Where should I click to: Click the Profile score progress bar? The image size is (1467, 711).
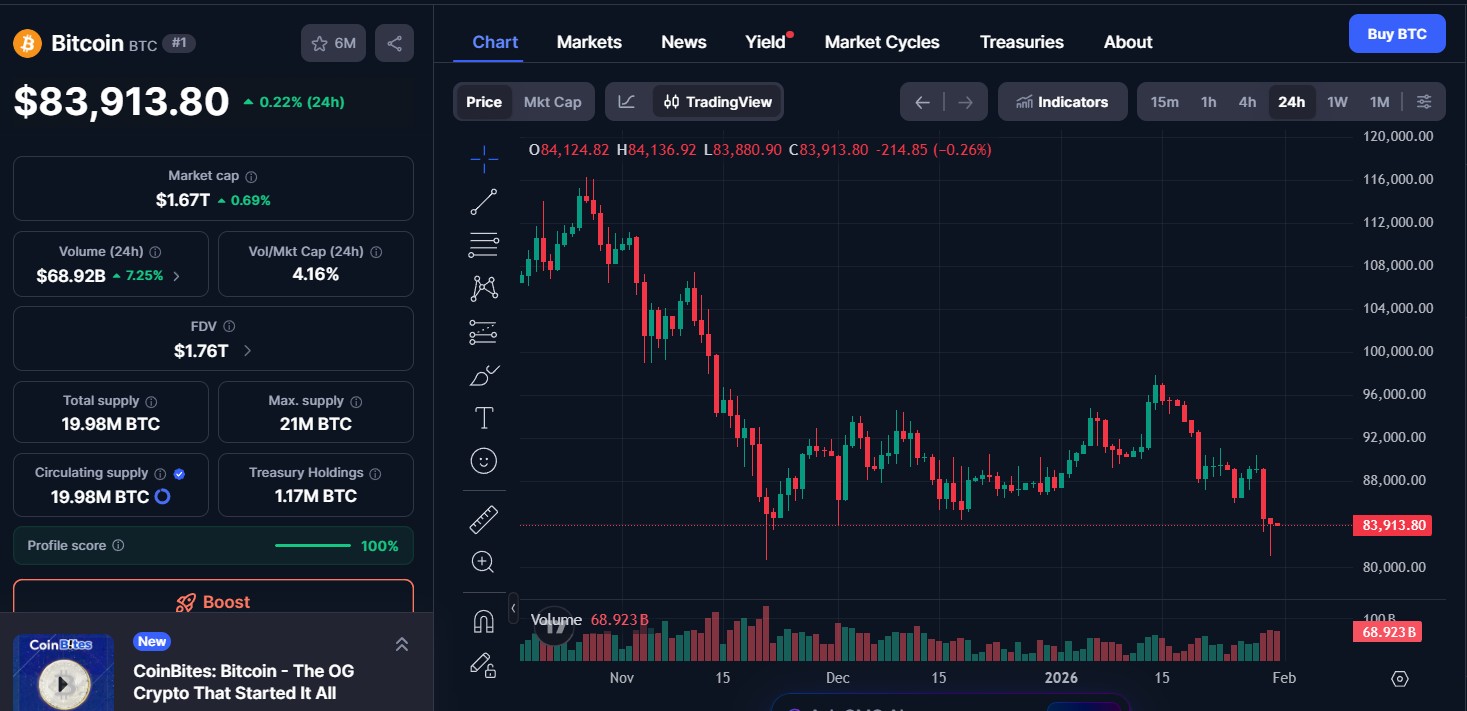(x=313, y=545)
